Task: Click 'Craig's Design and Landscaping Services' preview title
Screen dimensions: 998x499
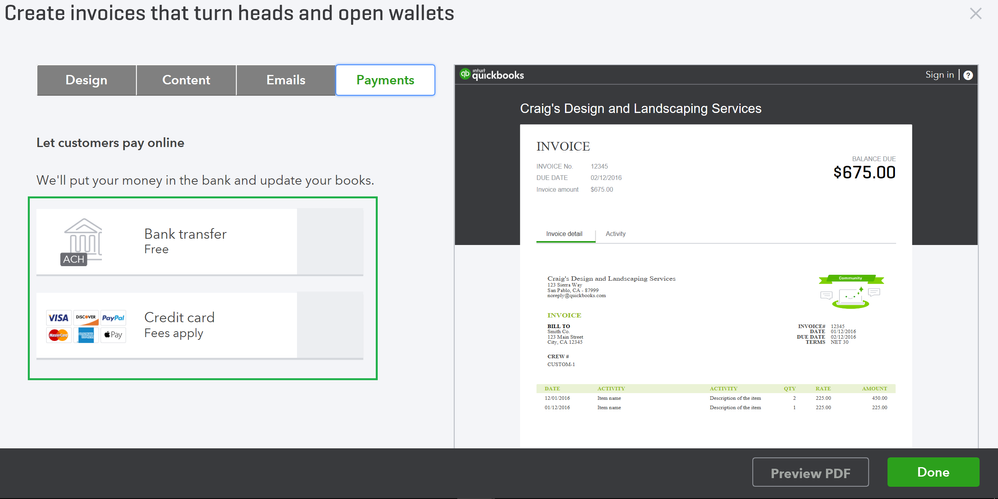Action: click(x=641, y=109)
